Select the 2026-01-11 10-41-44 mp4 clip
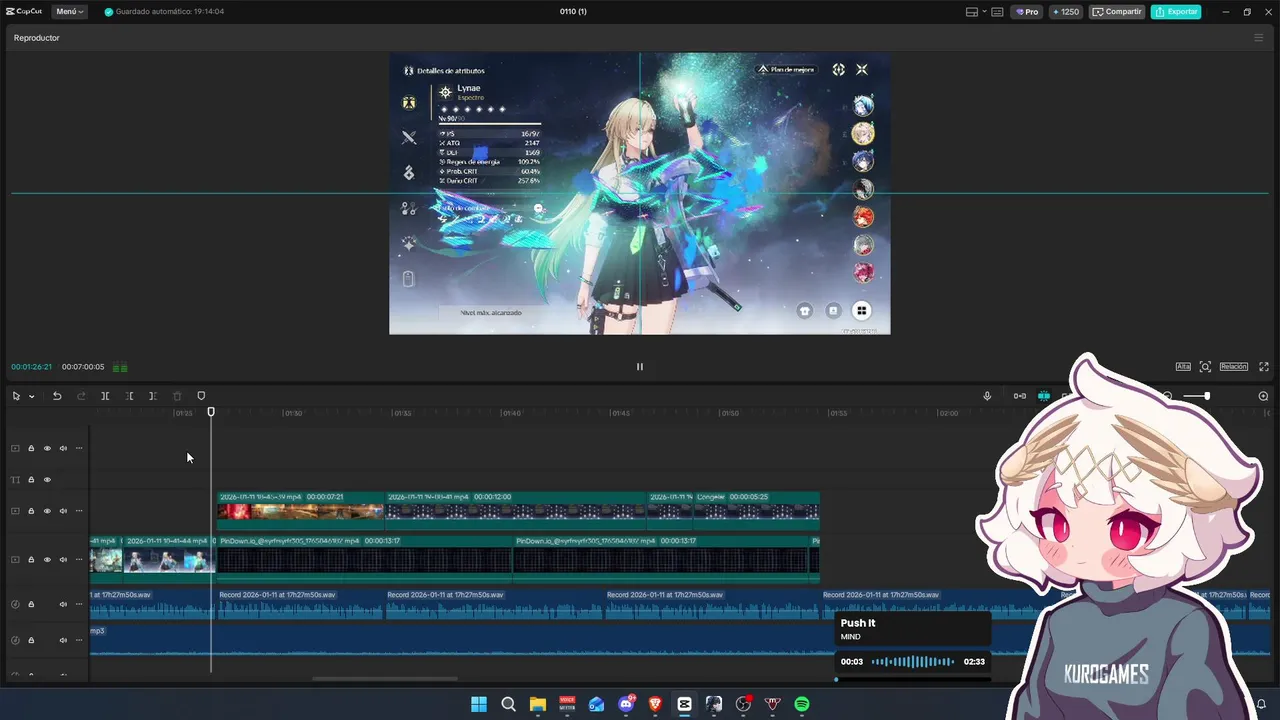This screenshot has height=720, width=1280. pyautogui.click(x=168, y=559)
